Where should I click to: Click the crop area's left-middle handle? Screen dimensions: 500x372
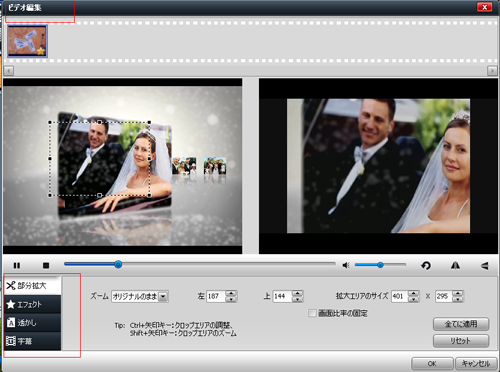pyautogui.click(x=50, y=159)
